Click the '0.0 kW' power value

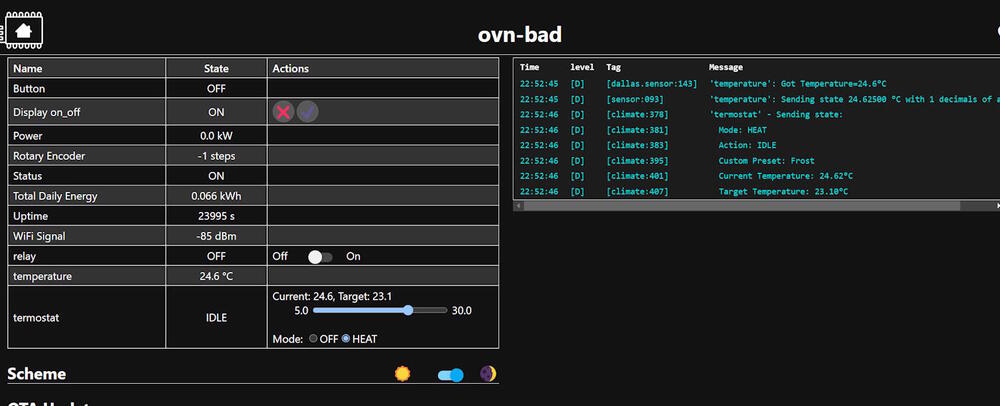(216, 136)
